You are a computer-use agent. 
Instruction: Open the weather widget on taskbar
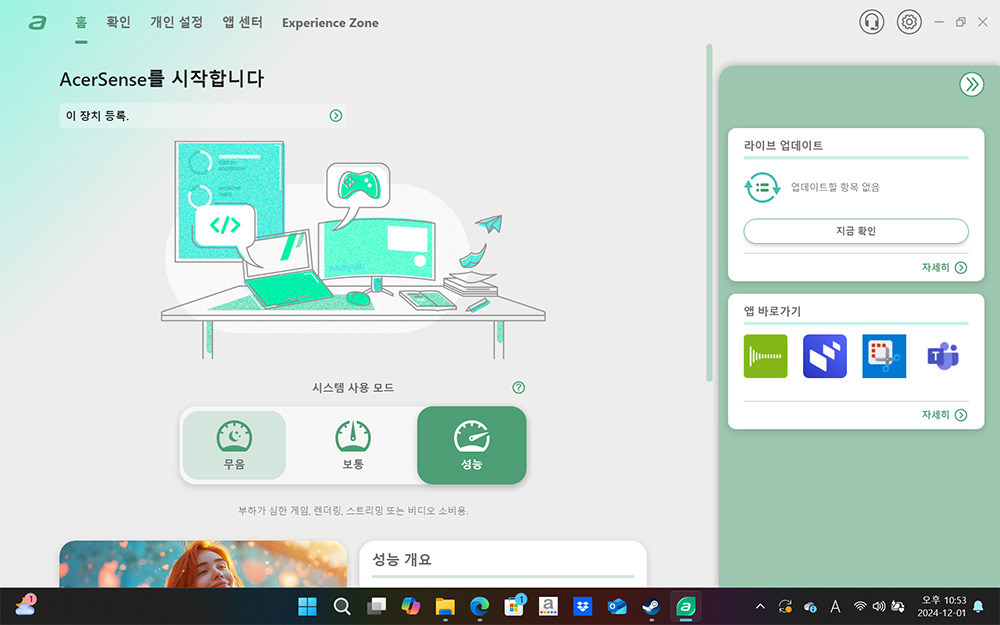26,605
